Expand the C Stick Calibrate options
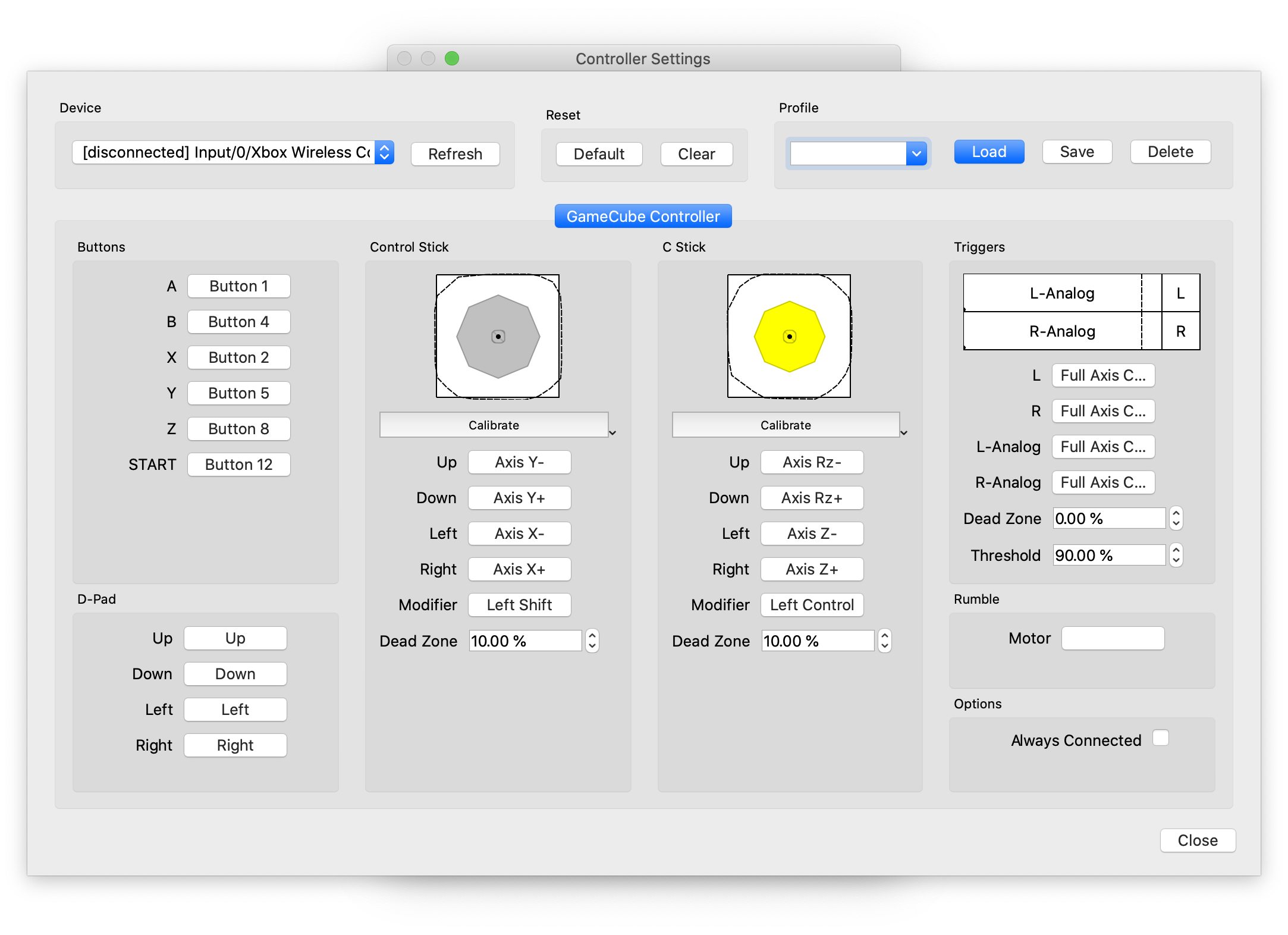Image resolution: width=1288 pixels, height=935 pixels. coord(903,432)
